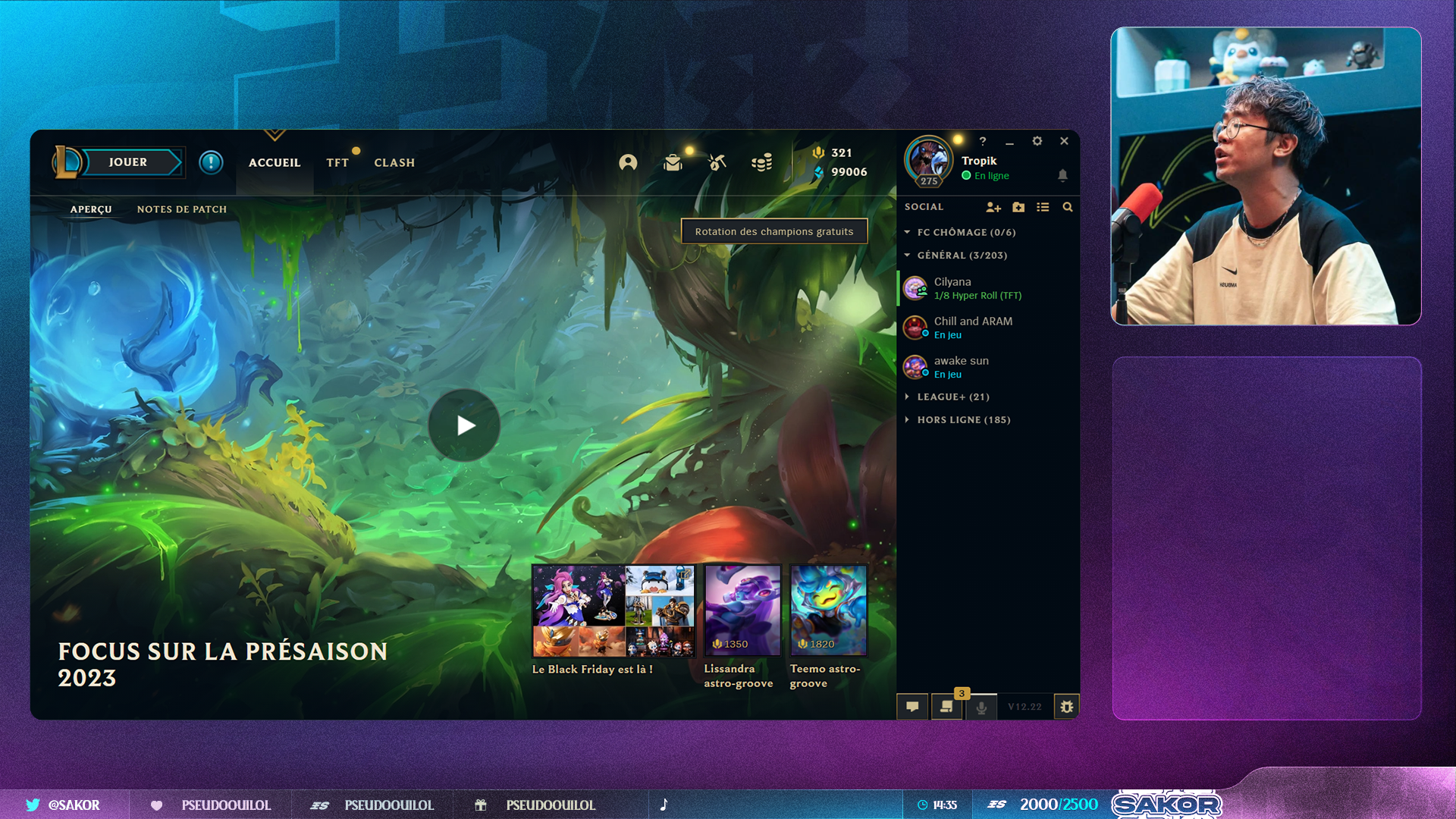Click the Twitter bird icon in overlay
This screenshot has height=819, width=1456.
(x=33, y=805)
